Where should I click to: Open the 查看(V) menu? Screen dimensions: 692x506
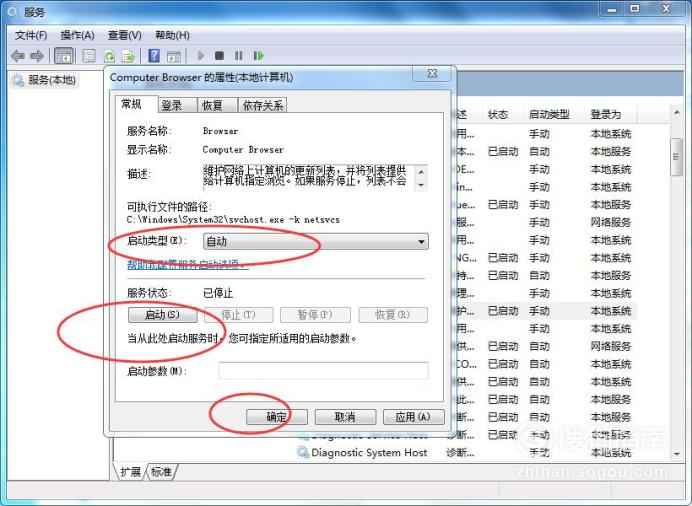tap(125, 35)
